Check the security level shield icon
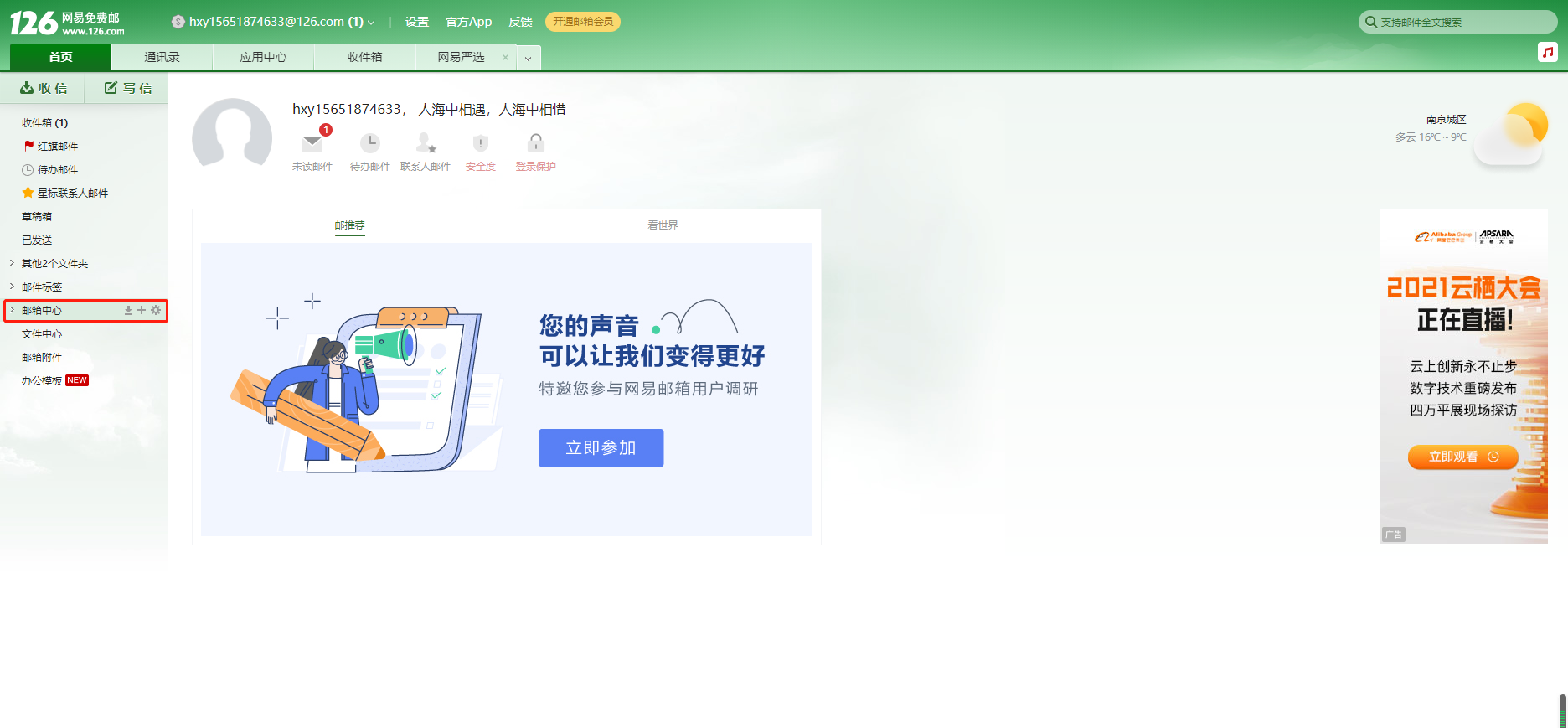Viewport: 1568px width, 728px height. coord(481,143)
